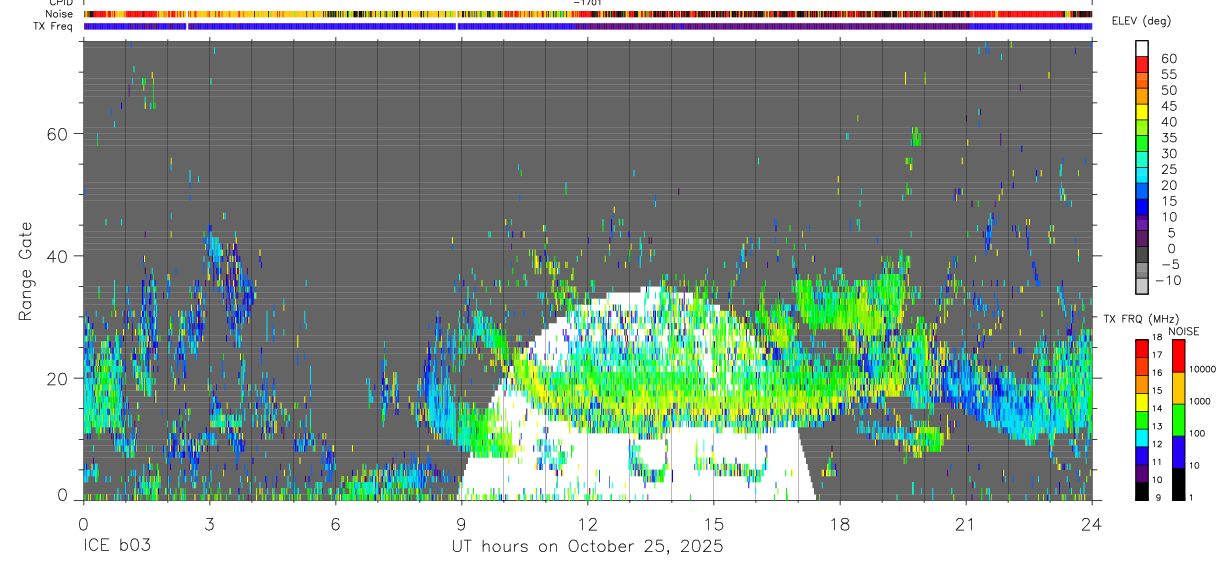Click the Noise color strip above the plot

point(588,14)
